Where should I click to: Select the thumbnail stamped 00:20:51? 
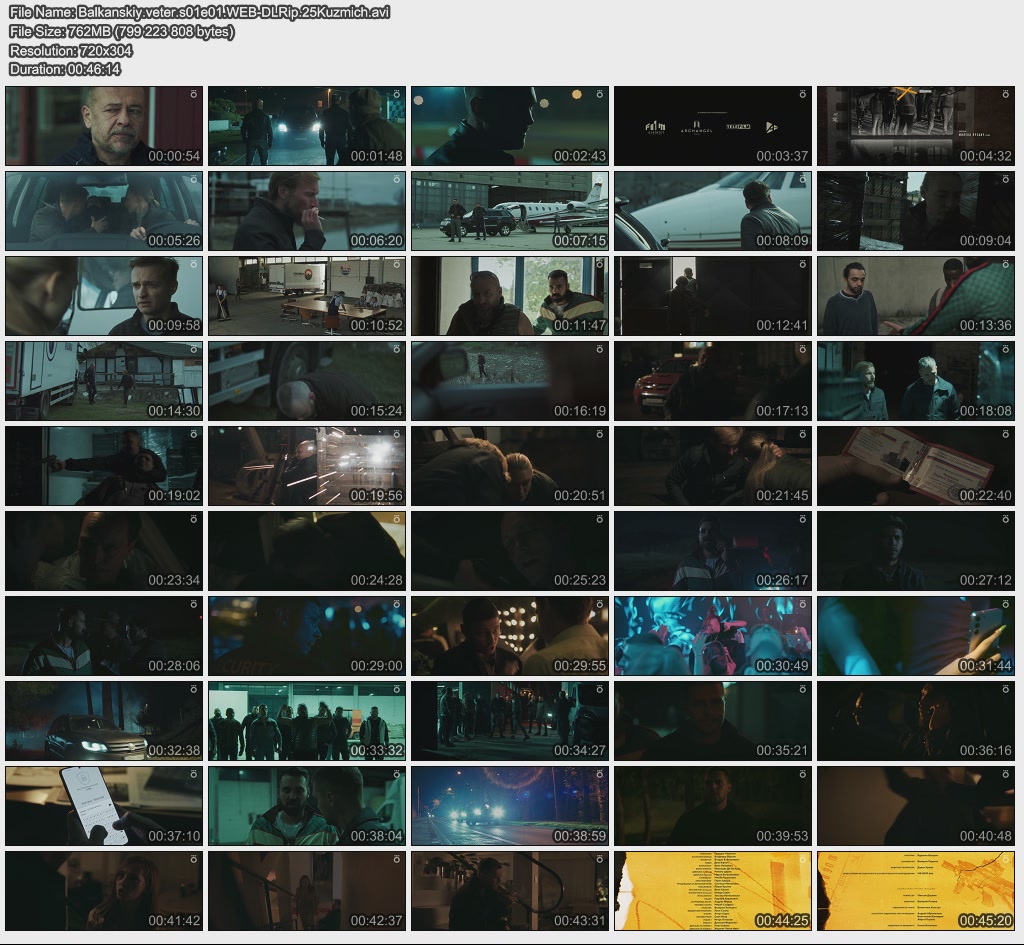coord(510,466)
